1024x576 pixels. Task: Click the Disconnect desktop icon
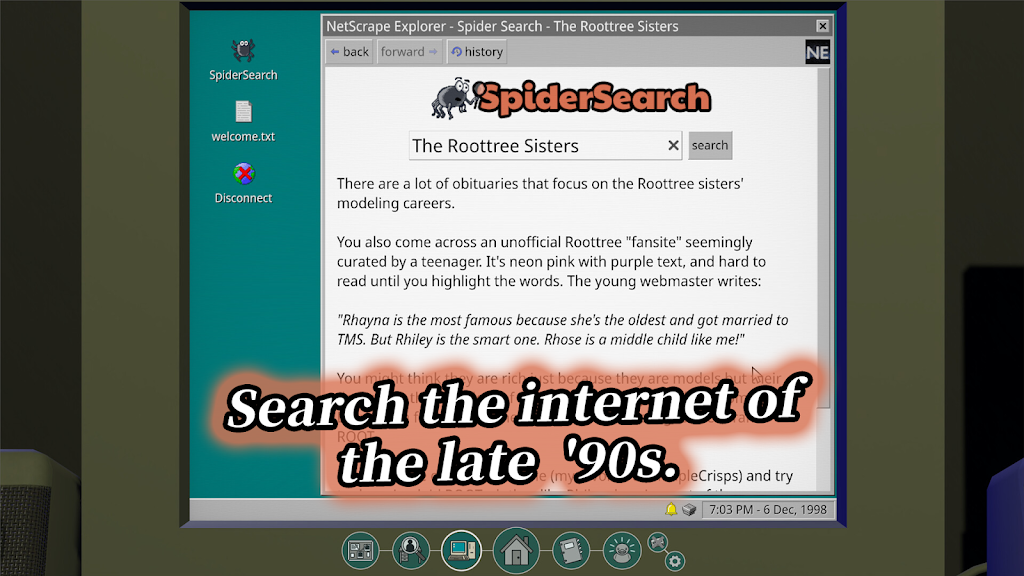[243, 184]
